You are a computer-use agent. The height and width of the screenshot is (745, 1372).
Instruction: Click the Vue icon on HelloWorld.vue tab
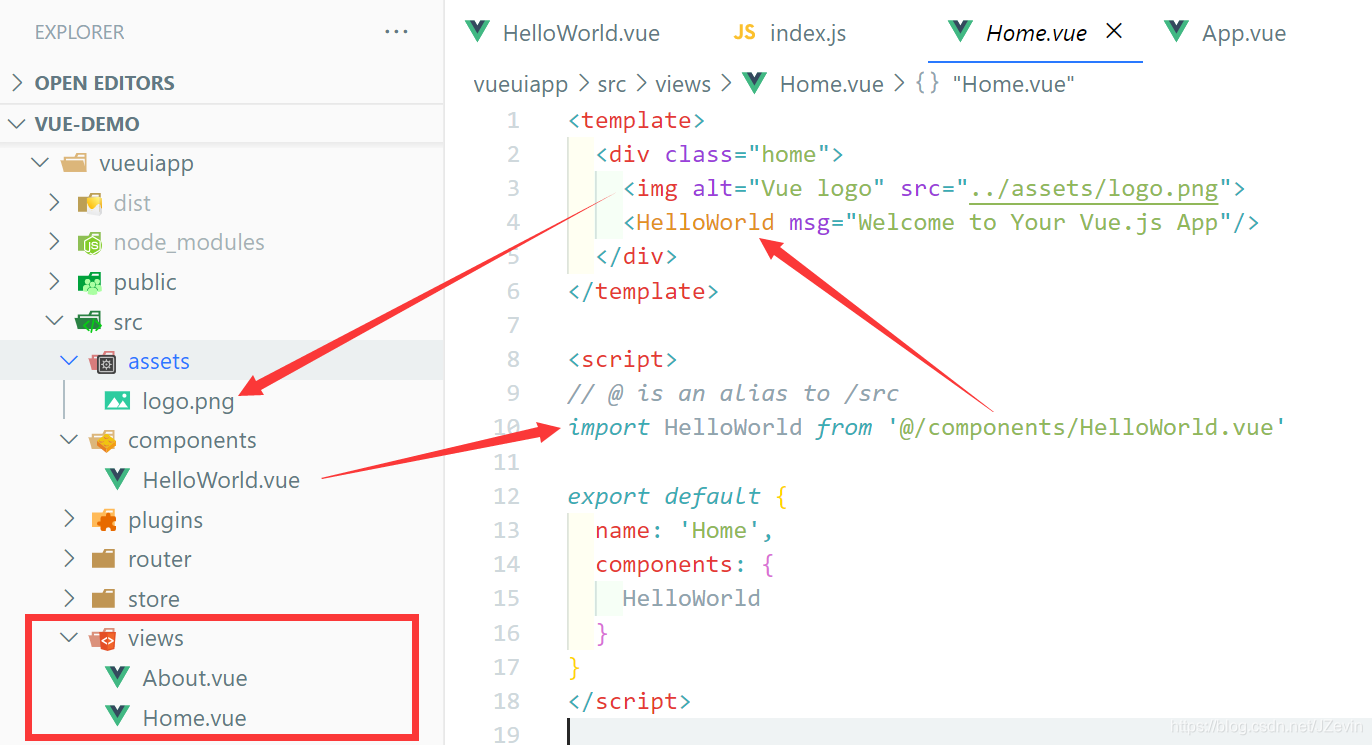477,32
